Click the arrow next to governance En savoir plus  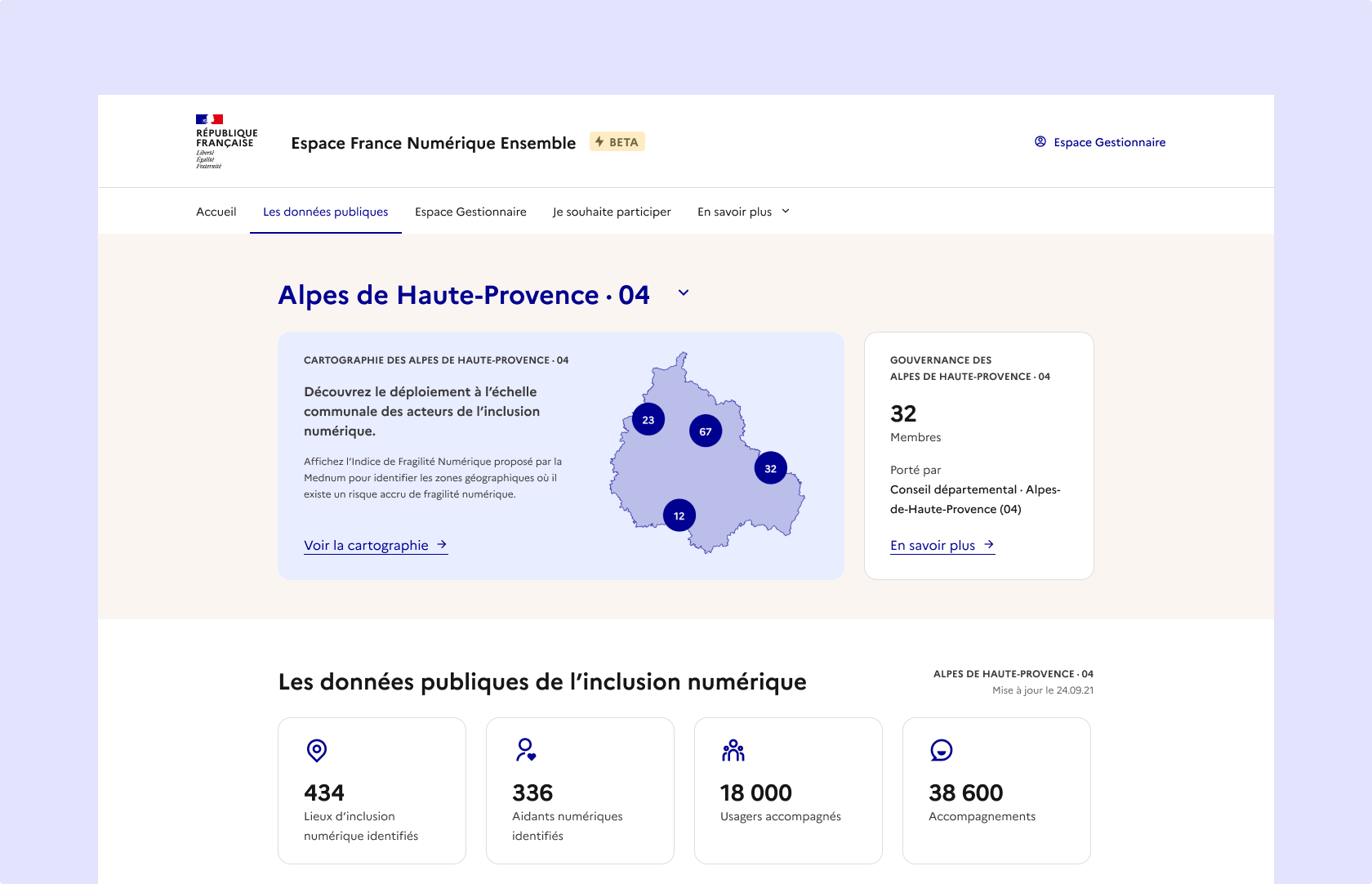(989, 544)
